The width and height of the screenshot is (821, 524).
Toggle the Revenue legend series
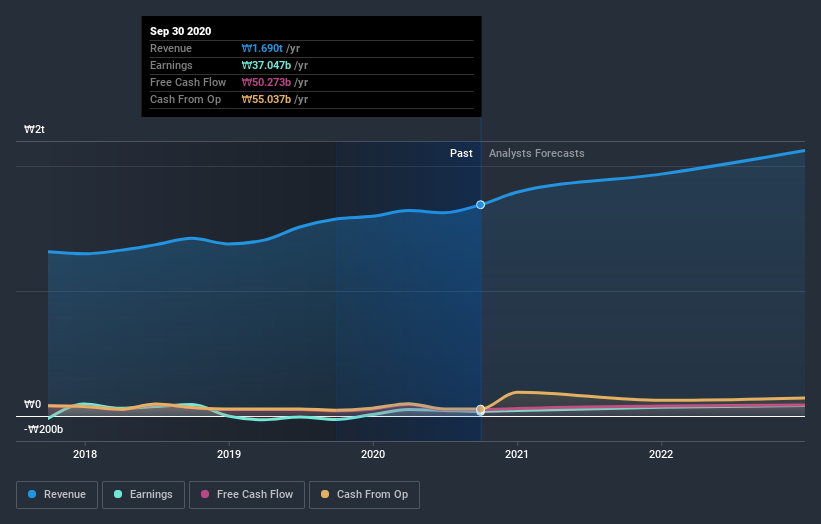tap(57, 495)
